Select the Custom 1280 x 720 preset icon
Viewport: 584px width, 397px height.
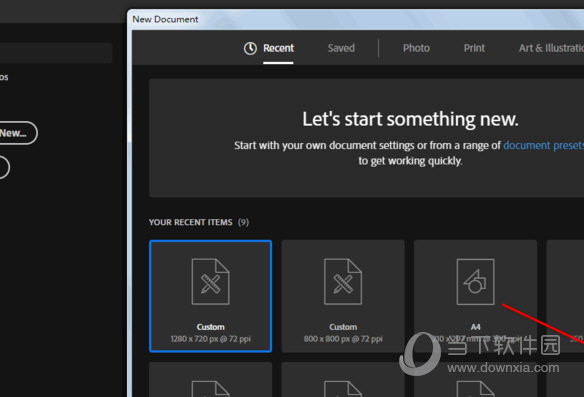click(x=210, y=282)
